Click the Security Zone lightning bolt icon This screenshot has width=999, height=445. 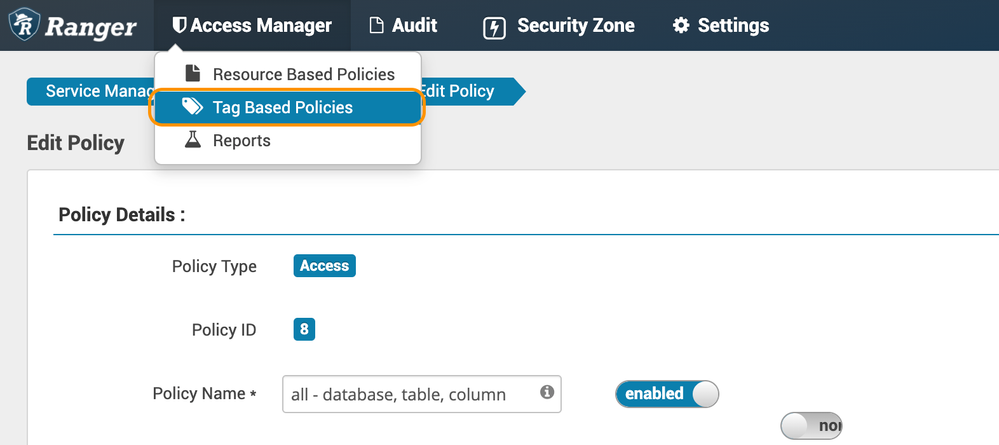point(494,27)
